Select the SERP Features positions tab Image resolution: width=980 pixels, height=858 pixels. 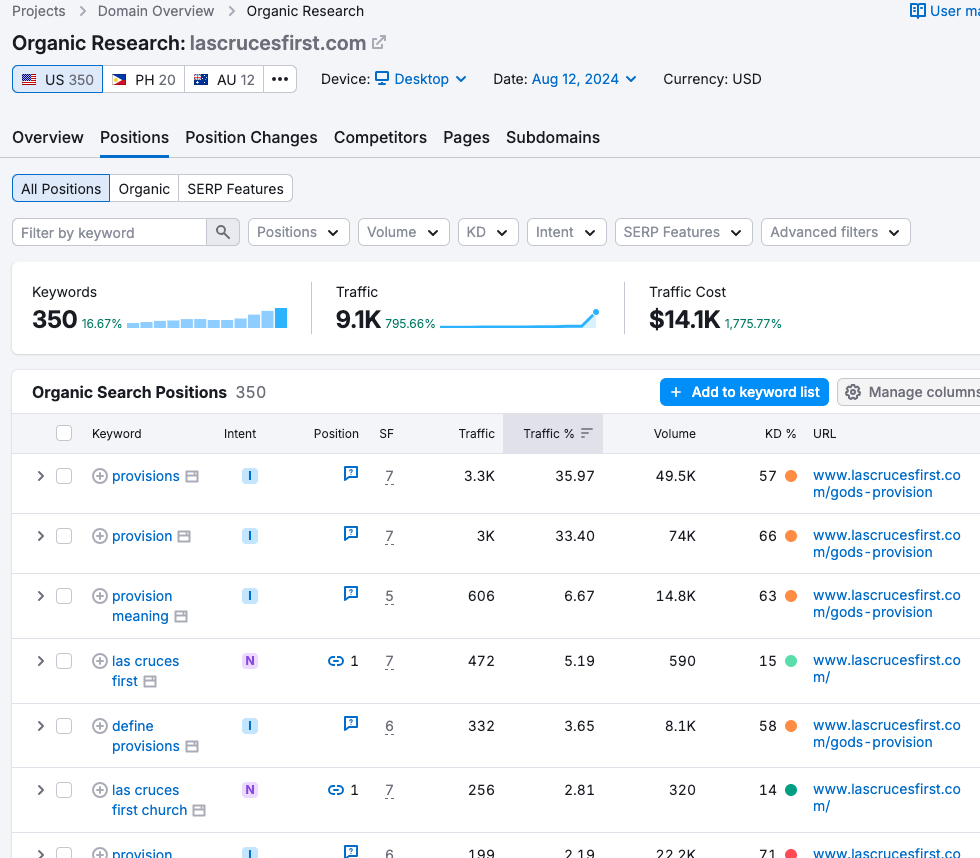(236, 189)
